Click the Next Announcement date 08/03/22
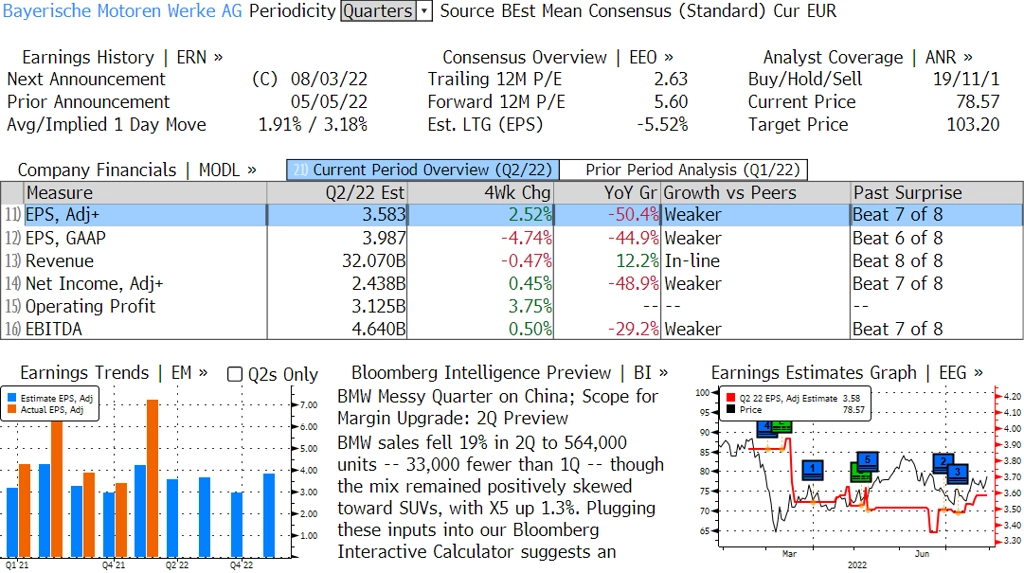 [x=329, y=79]
